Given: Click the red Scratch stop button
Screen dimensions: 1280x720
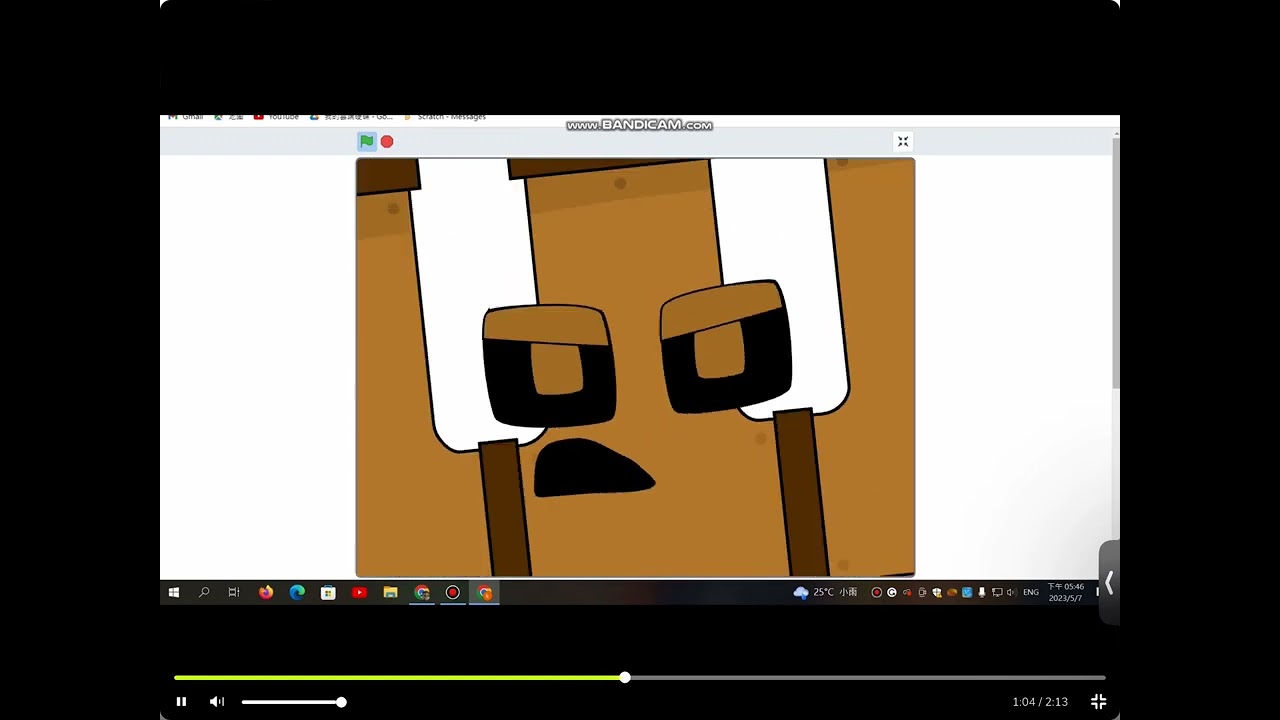Looking at the screenshot, I should click(387, 142).
